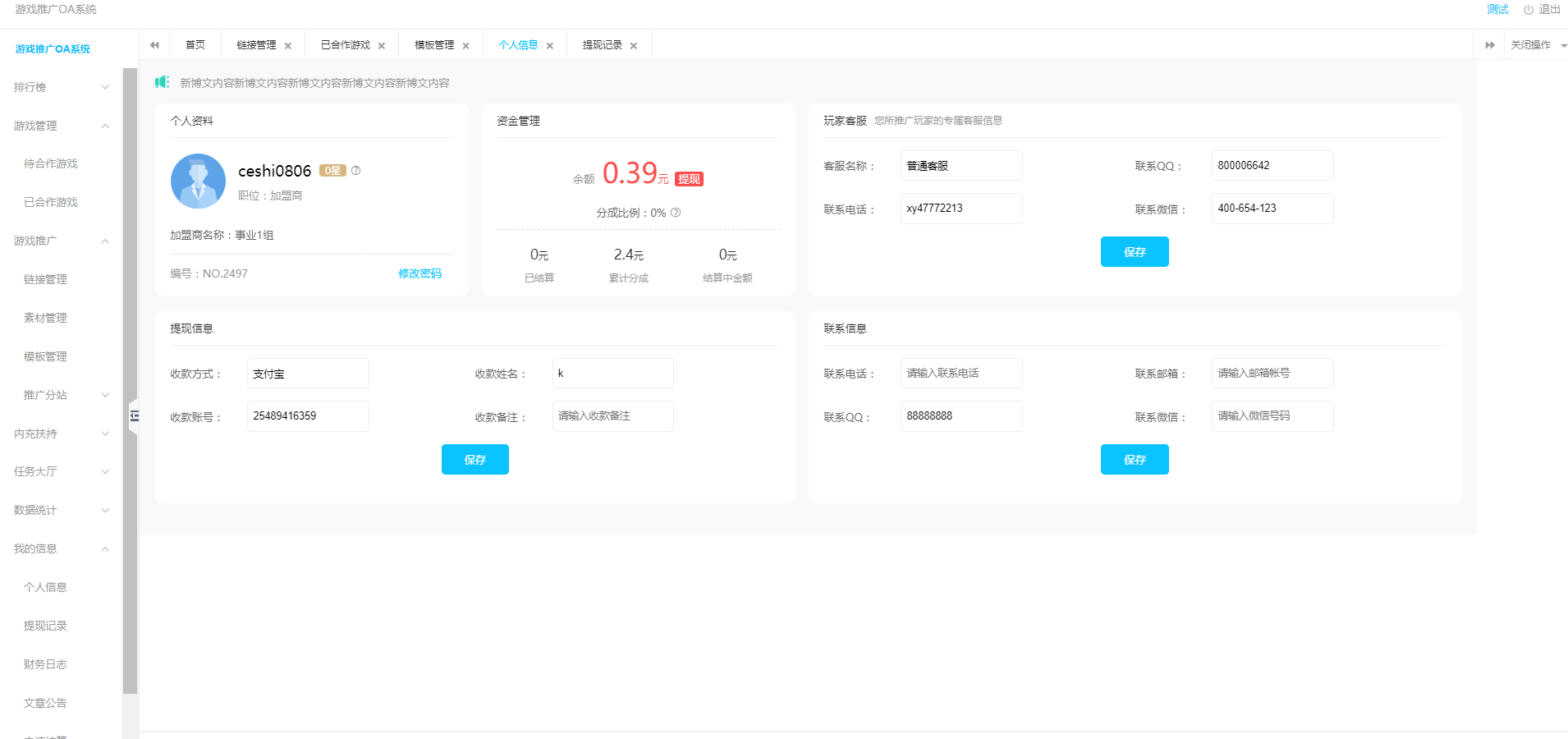Click the sidebar vertical scrollbar
This screenshot has height=739, width=1568.
tap(130, 378)
